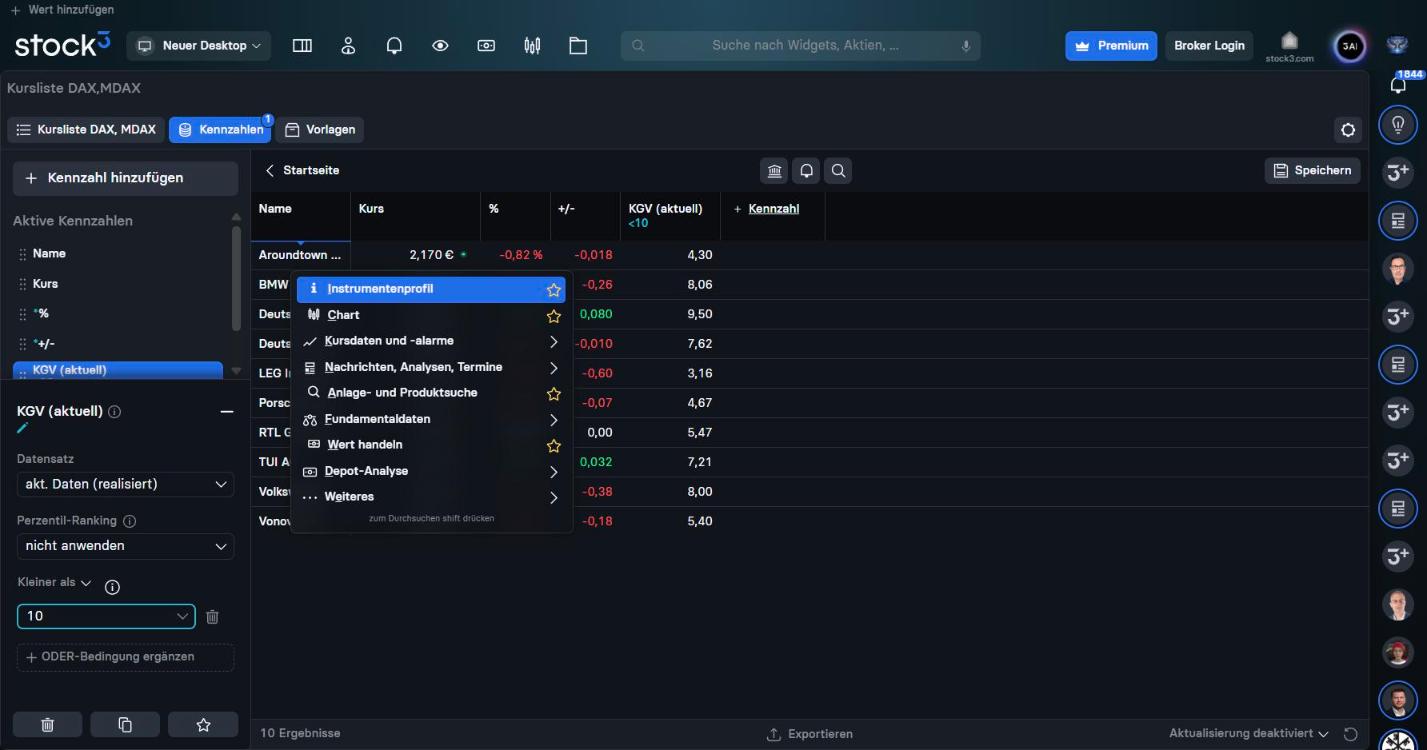Click Kennzahl hinzufügen button
The width and height of the screenshot is (1427, 750).
tap(125, 178)
